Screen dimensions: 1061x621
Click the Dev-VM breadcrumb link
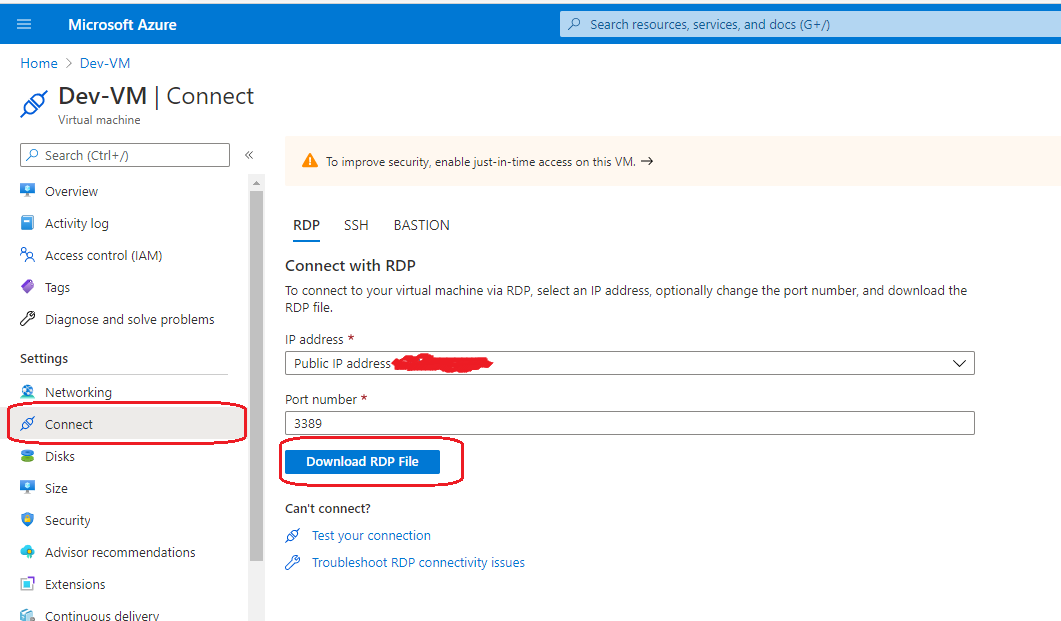(105, 64)
